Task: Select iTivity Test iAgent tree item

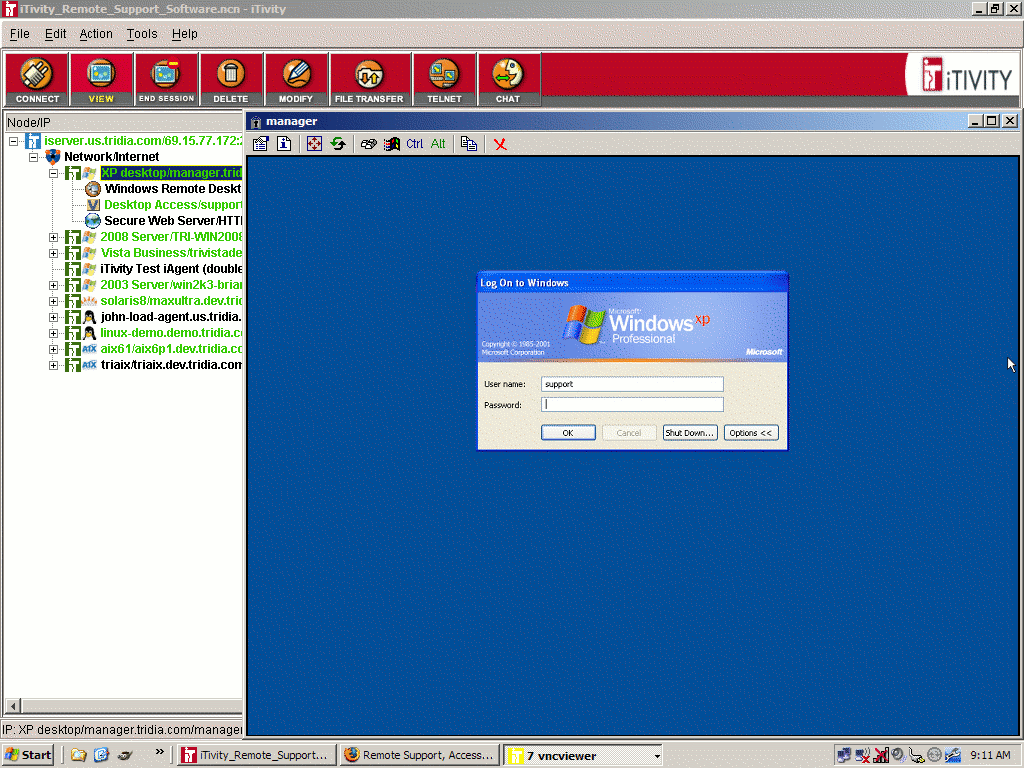Action: pyautogui.click(x=170, y=269)
